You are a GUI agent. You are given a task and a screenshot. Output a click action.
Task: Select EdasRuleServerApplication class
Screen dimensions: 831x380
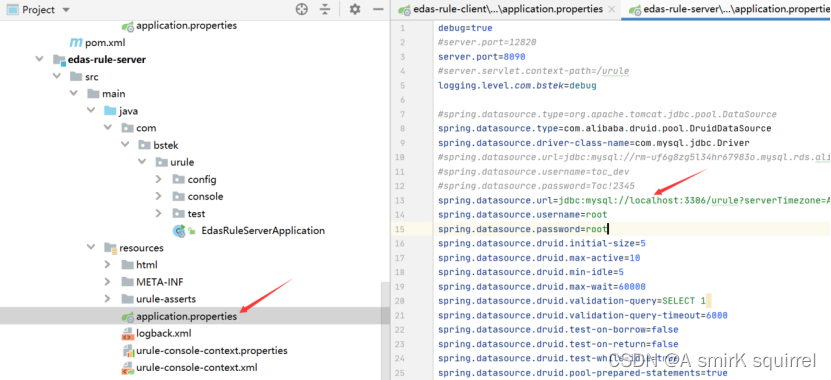point(263,231)
